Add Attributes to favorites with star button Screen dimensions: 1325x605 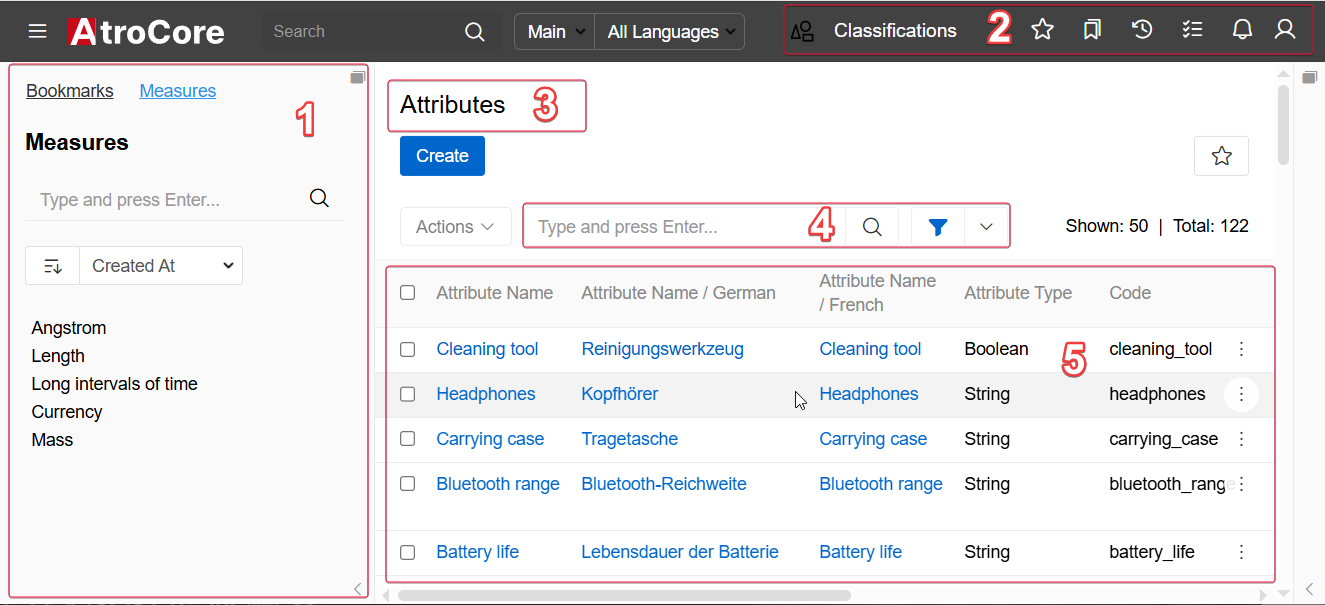pyautogui.click(x=1221, y=156)
